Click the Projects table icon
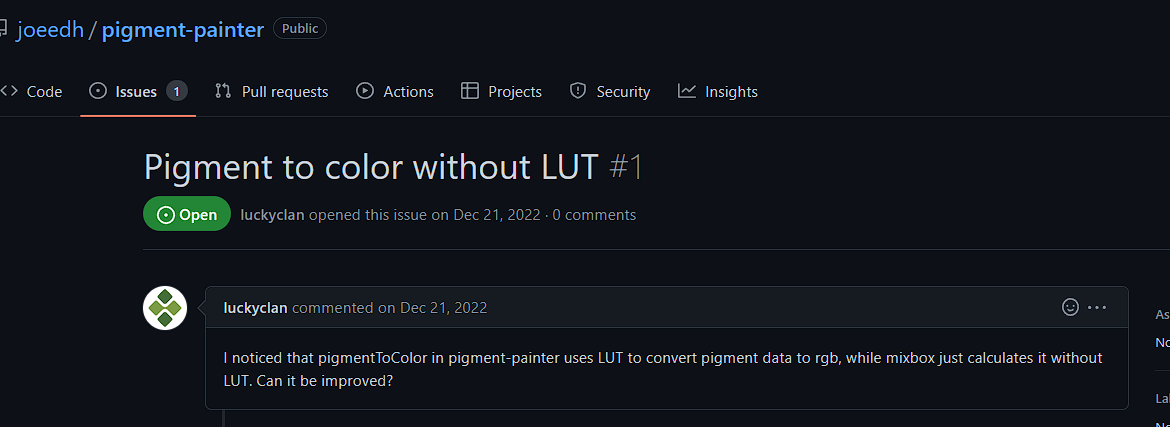 click(x=469, y=91)
